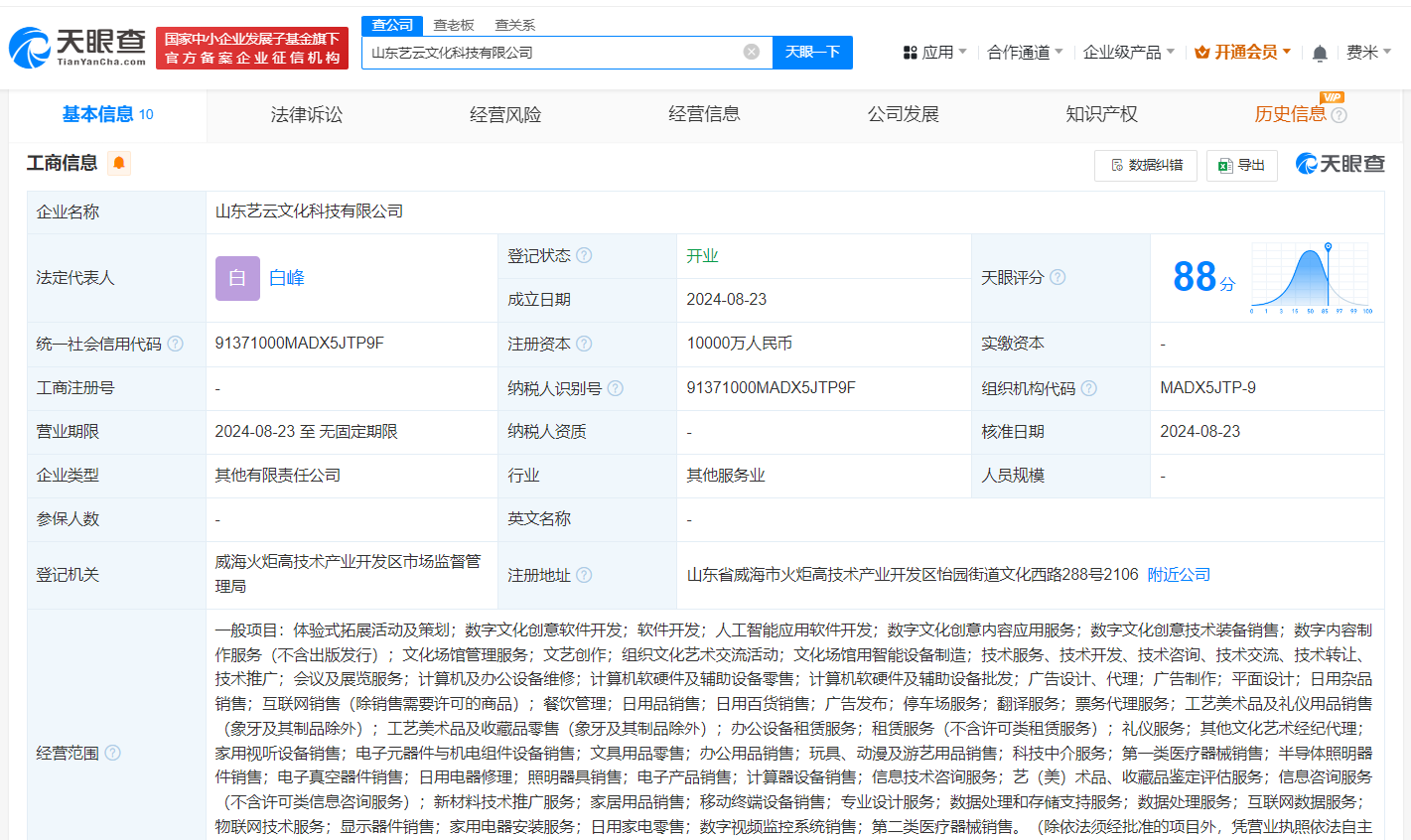Screen dimensions: 1411x840
Task: Click help icon next to 天眼评分
Action: (x=1058, y=277)
